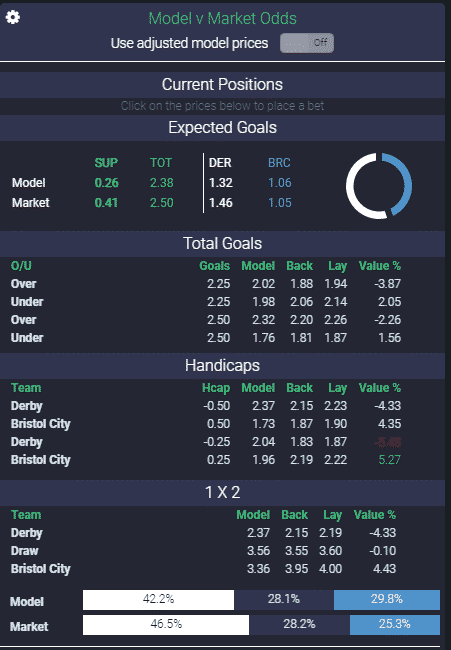Image resolution: width=451 pixels, height=650 pixels.
Task: Open settings via the gear icon
Action: pos(13,17)
